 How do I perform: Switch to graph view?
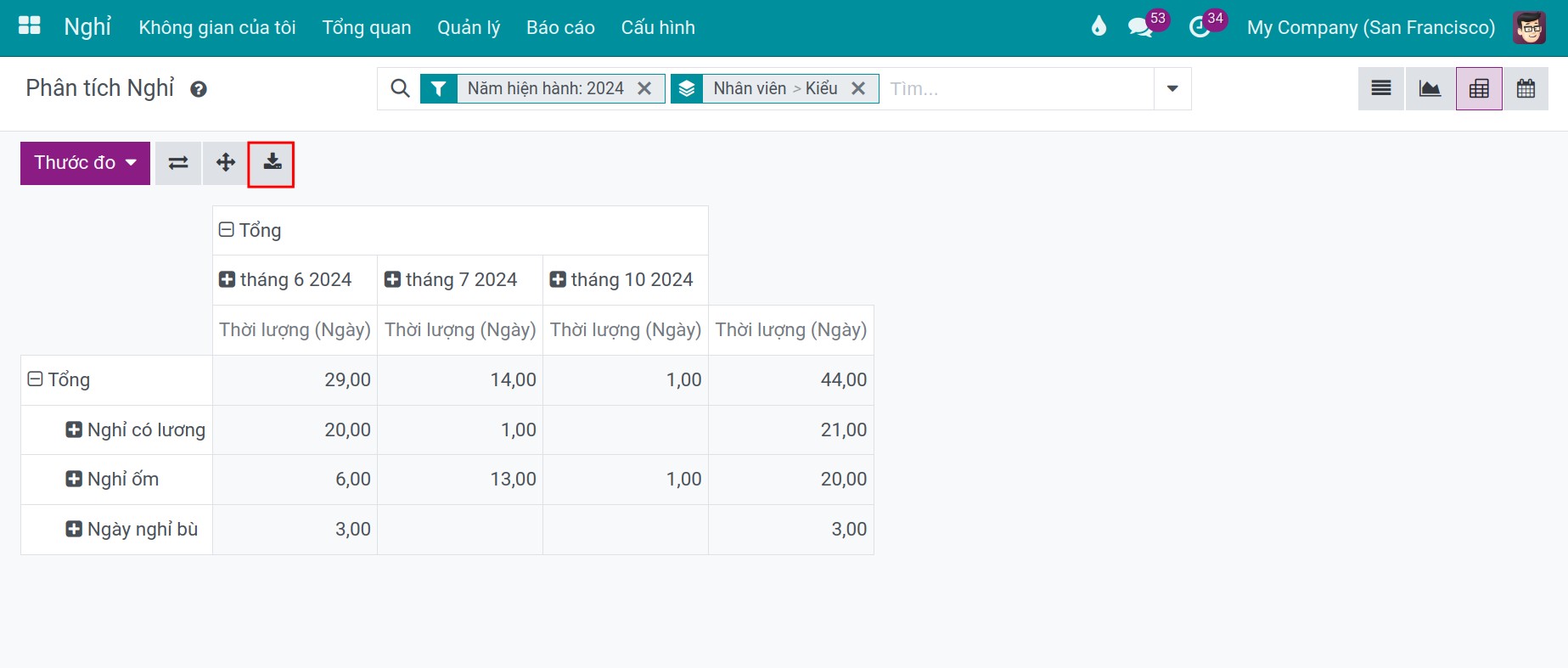1430,88
